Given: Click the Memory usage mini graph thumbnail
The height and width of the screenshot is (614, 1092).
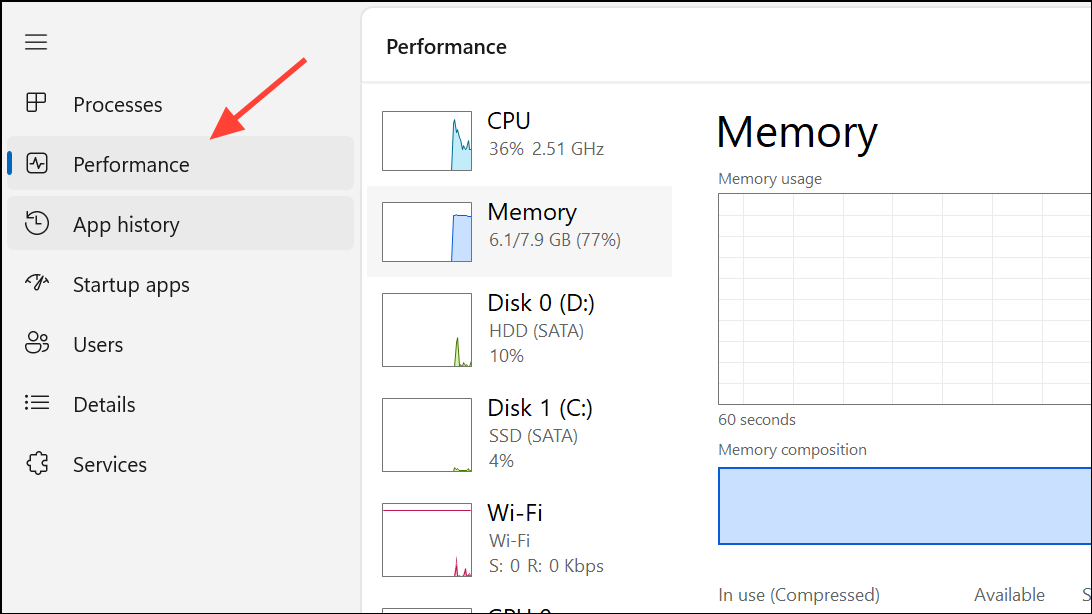Looking at the screenshot, I should click(427, 231).
